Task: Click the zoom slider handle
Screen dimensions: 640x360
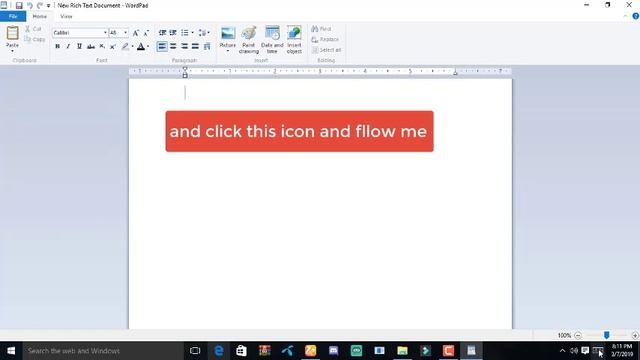Action: coord(607,335)
